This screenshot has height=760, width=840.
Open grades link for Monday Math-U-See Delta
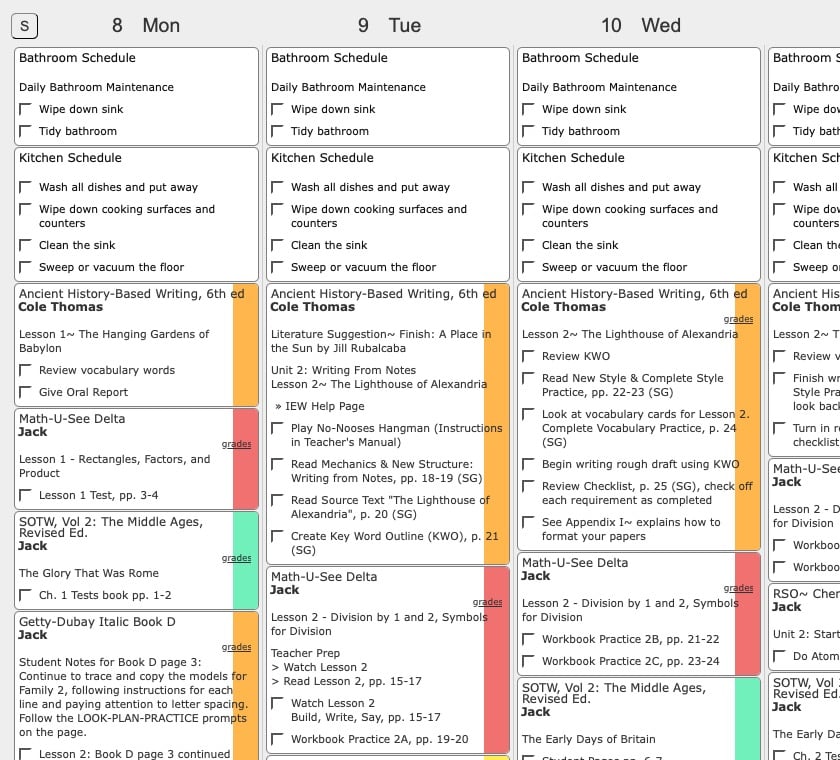click(x=236, y=444)
